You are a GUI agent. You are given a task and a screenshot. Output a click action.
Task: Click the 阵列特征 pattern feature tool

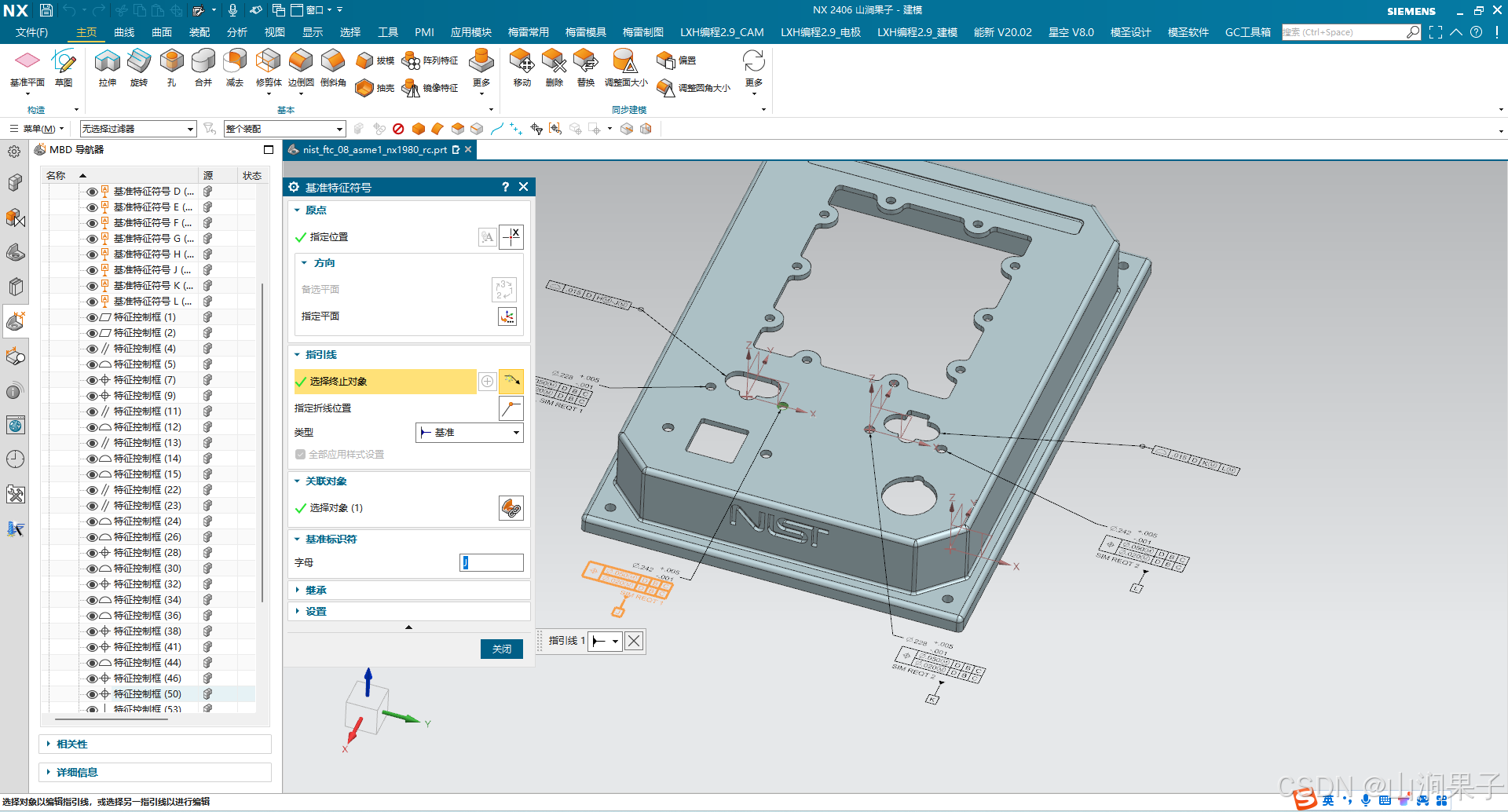pyautogui.click(x=430, y=60)
